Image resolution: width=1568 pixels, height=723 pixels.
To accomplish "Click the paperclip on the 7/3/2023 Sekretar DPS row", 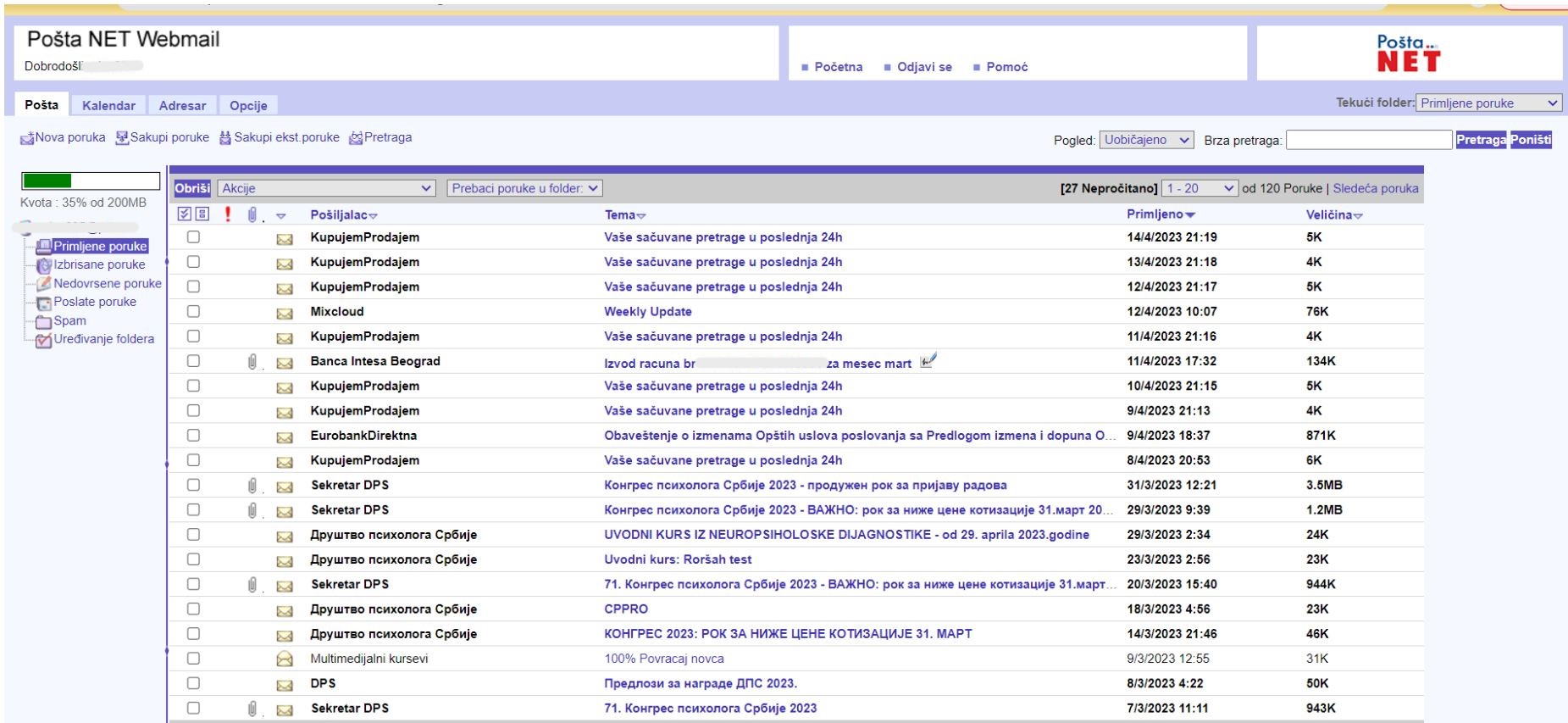I will (x=252, y=709).
